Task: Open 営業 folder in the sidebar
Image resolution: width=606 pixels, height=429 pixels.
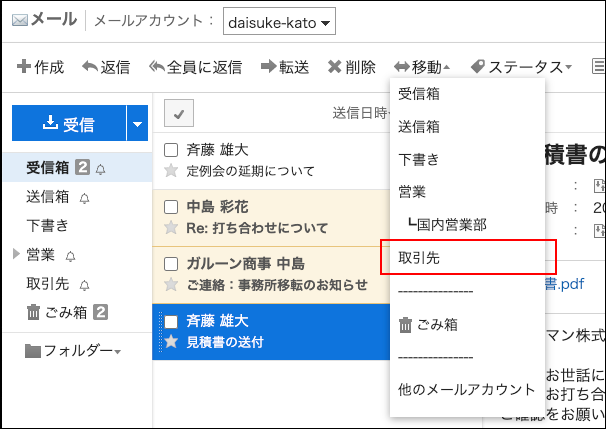Action: 40,255
